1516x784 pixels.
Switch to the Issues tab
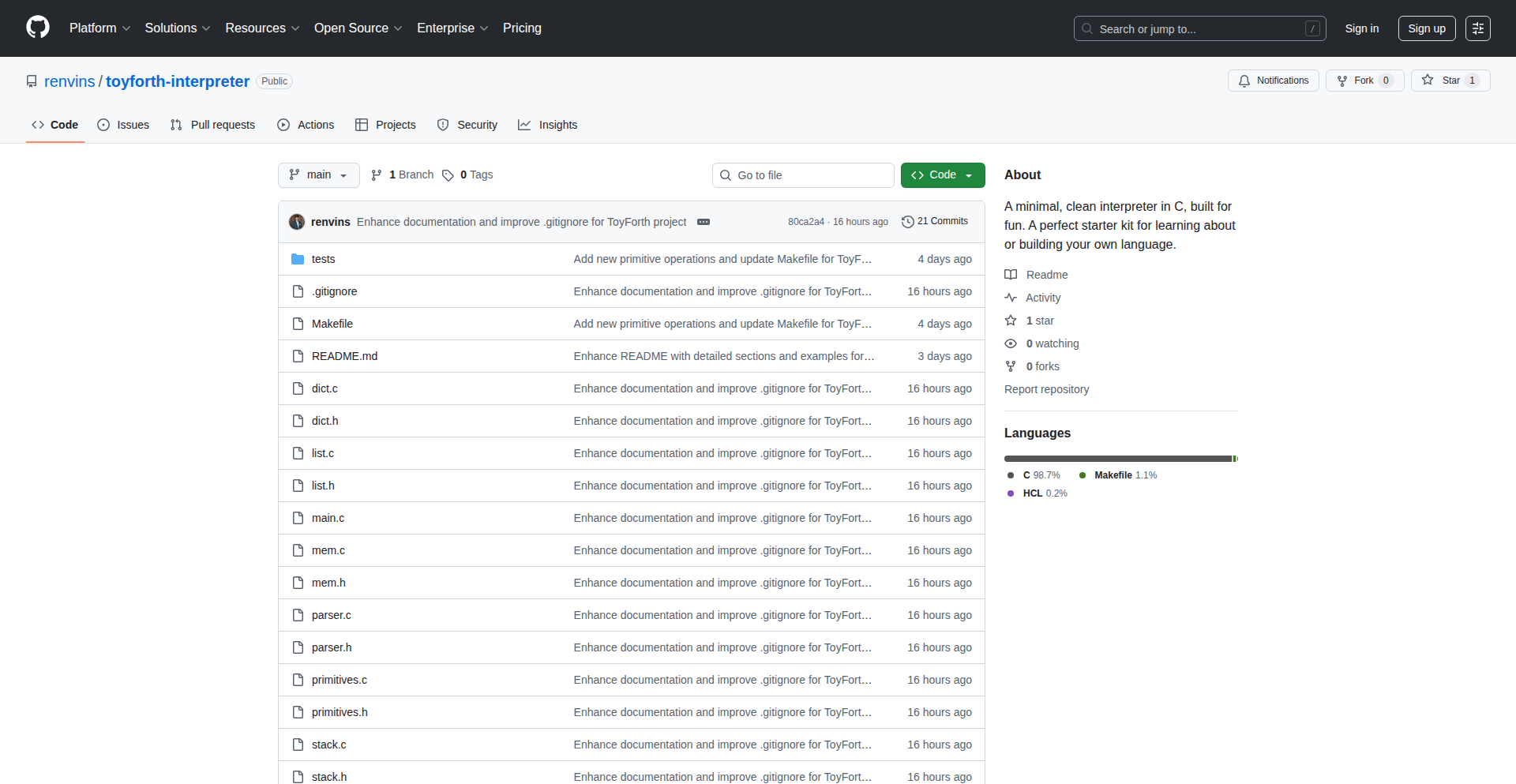123,125
